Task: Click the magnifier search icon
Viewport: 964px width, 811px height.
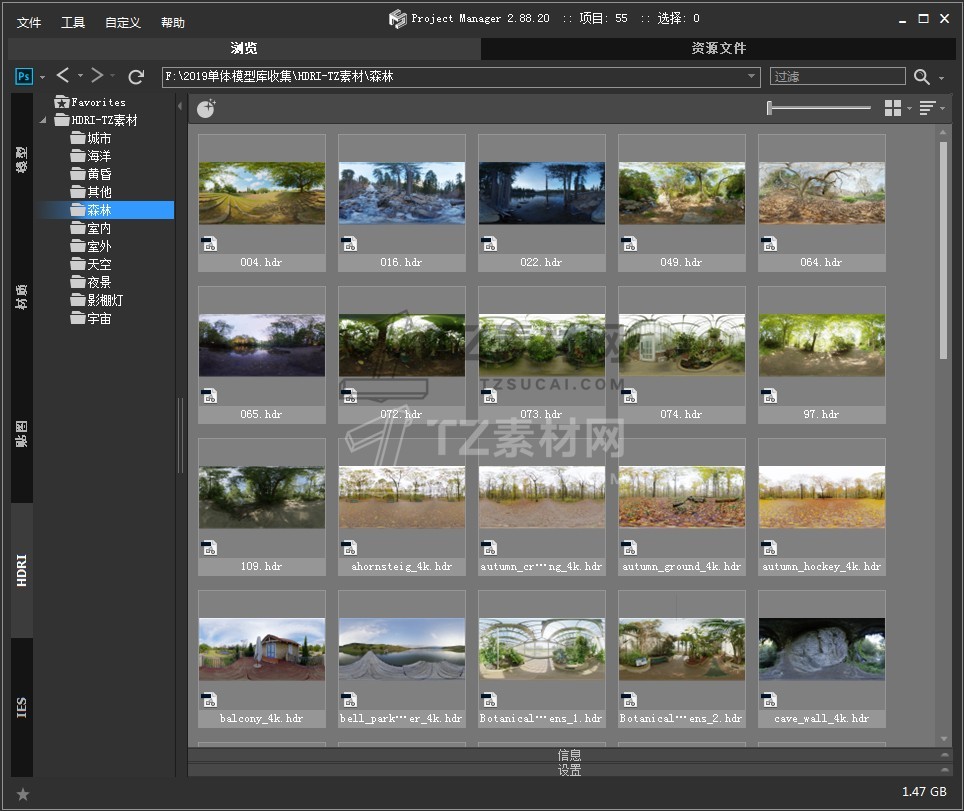Action: click(x=921, y=77)
